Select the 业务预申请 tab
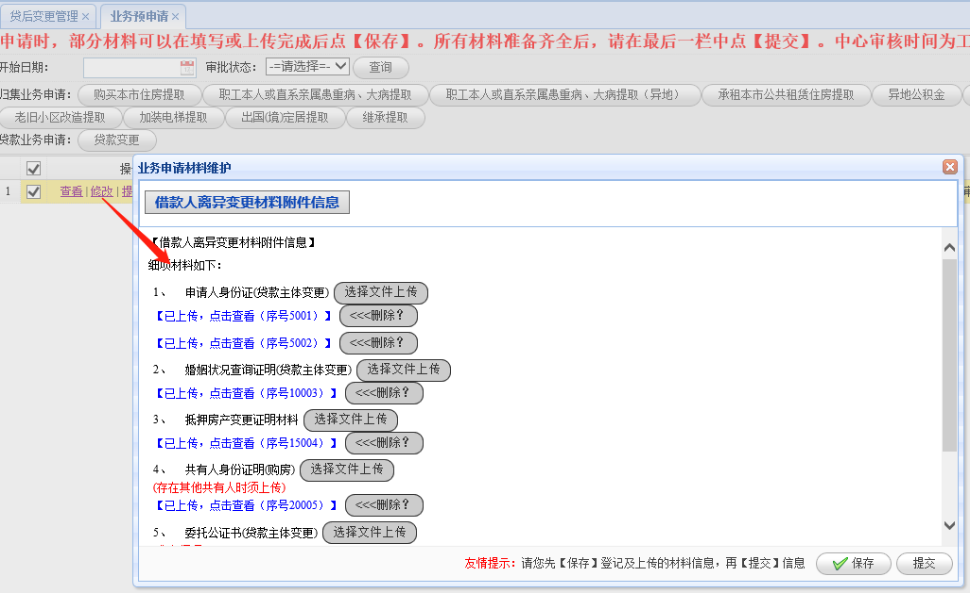 point(138,17)
